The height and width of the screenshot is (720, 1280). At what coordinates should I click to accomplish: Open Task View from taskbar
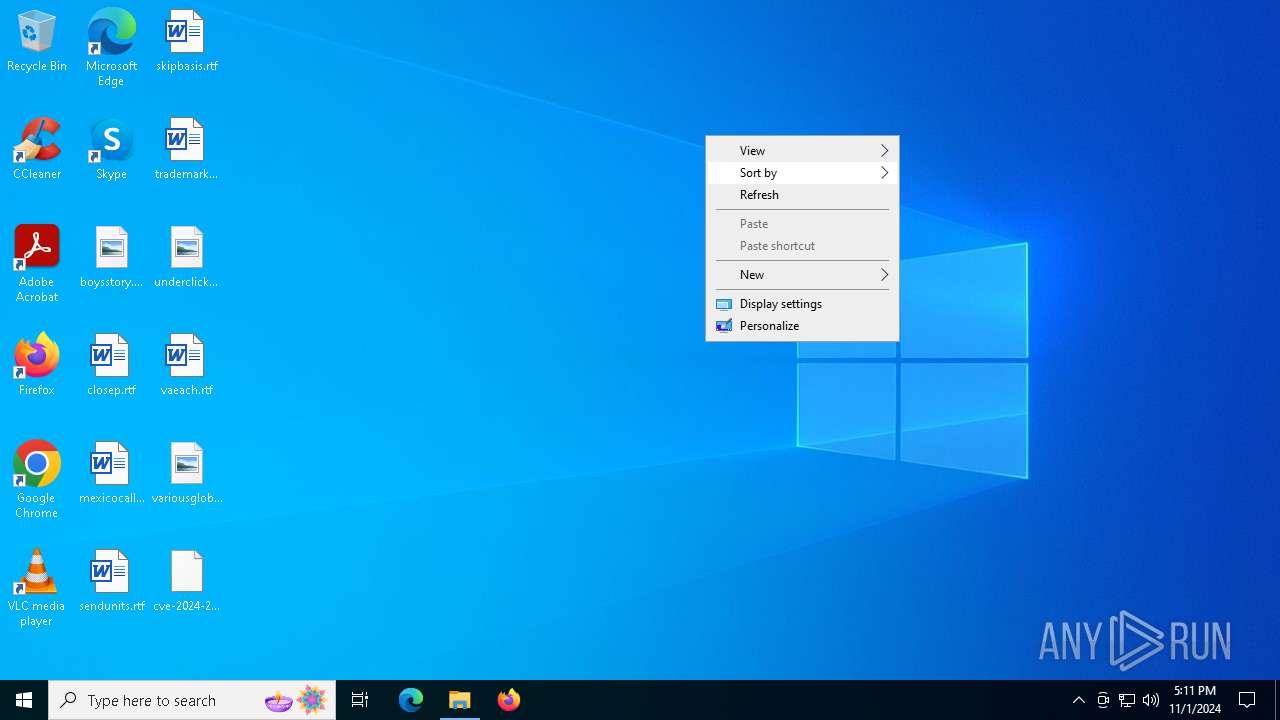(x=360, y=700)
